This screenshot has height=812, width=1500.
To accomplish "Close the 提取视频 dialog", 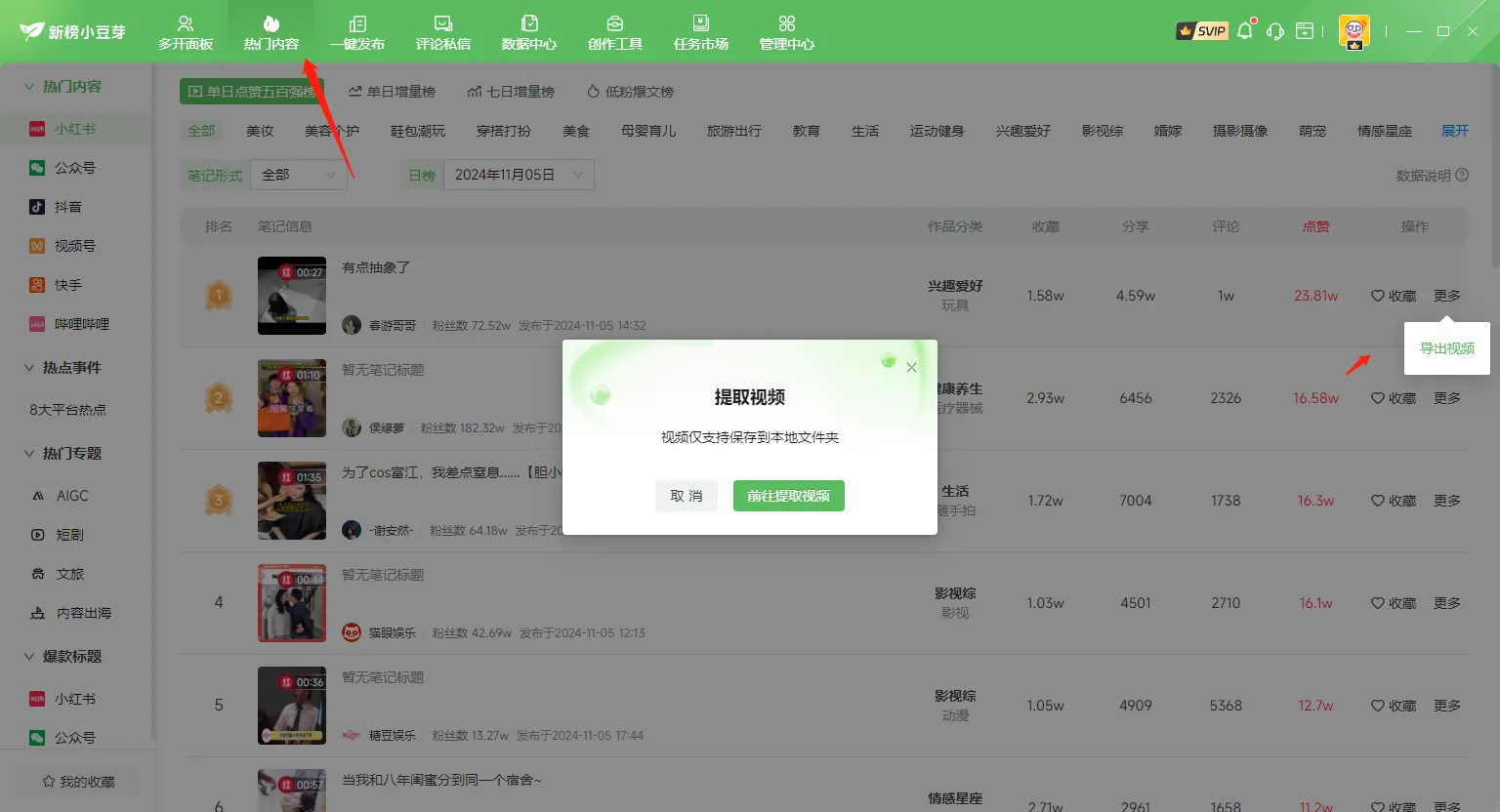I will coord(911,368).
